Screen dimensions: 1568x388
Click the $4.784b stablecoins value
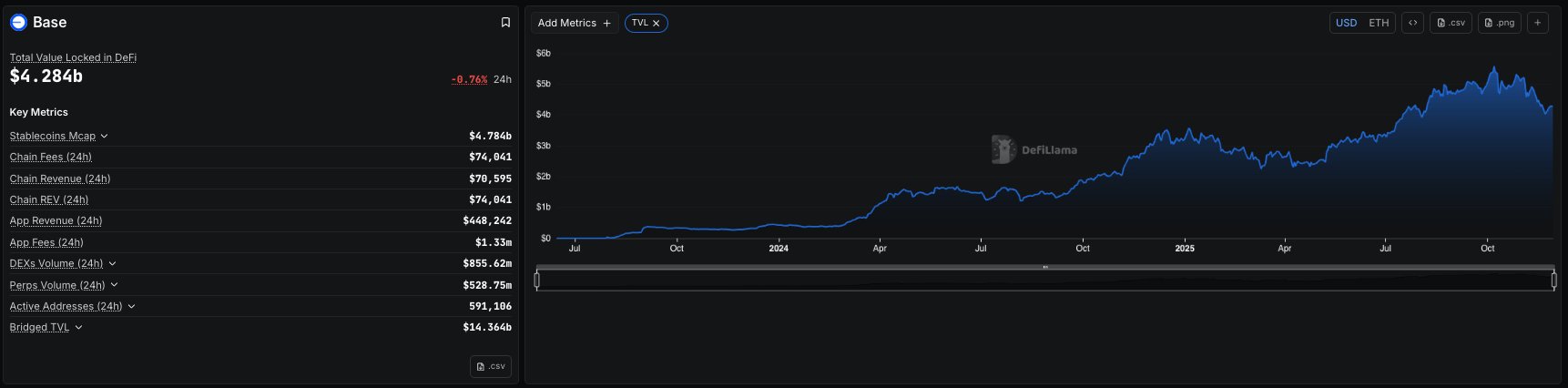tap(490, 136)
